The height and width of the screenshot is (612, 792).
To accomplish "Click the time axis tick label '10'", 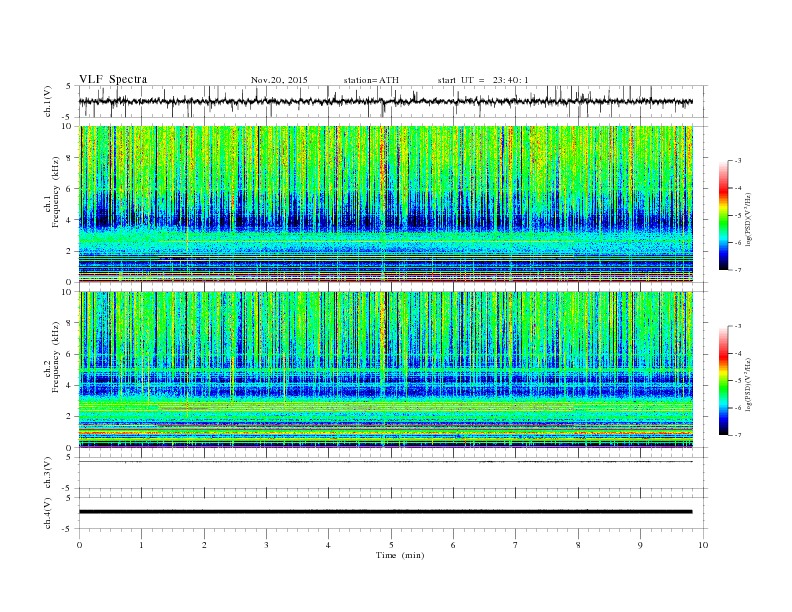I will click(703, 545).
